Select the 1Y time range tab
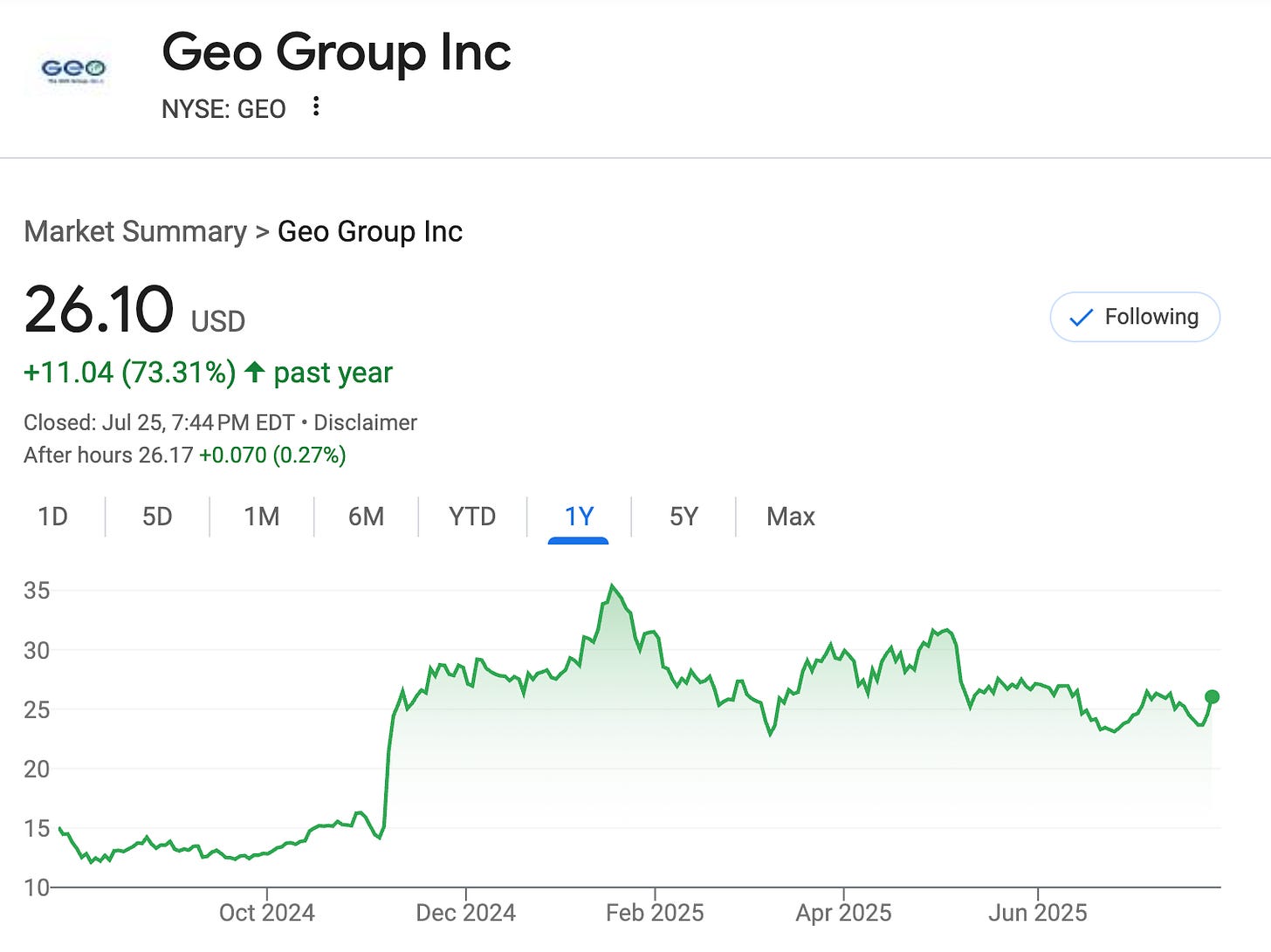This screenshot has width=1271, height=952. [579, 517]
